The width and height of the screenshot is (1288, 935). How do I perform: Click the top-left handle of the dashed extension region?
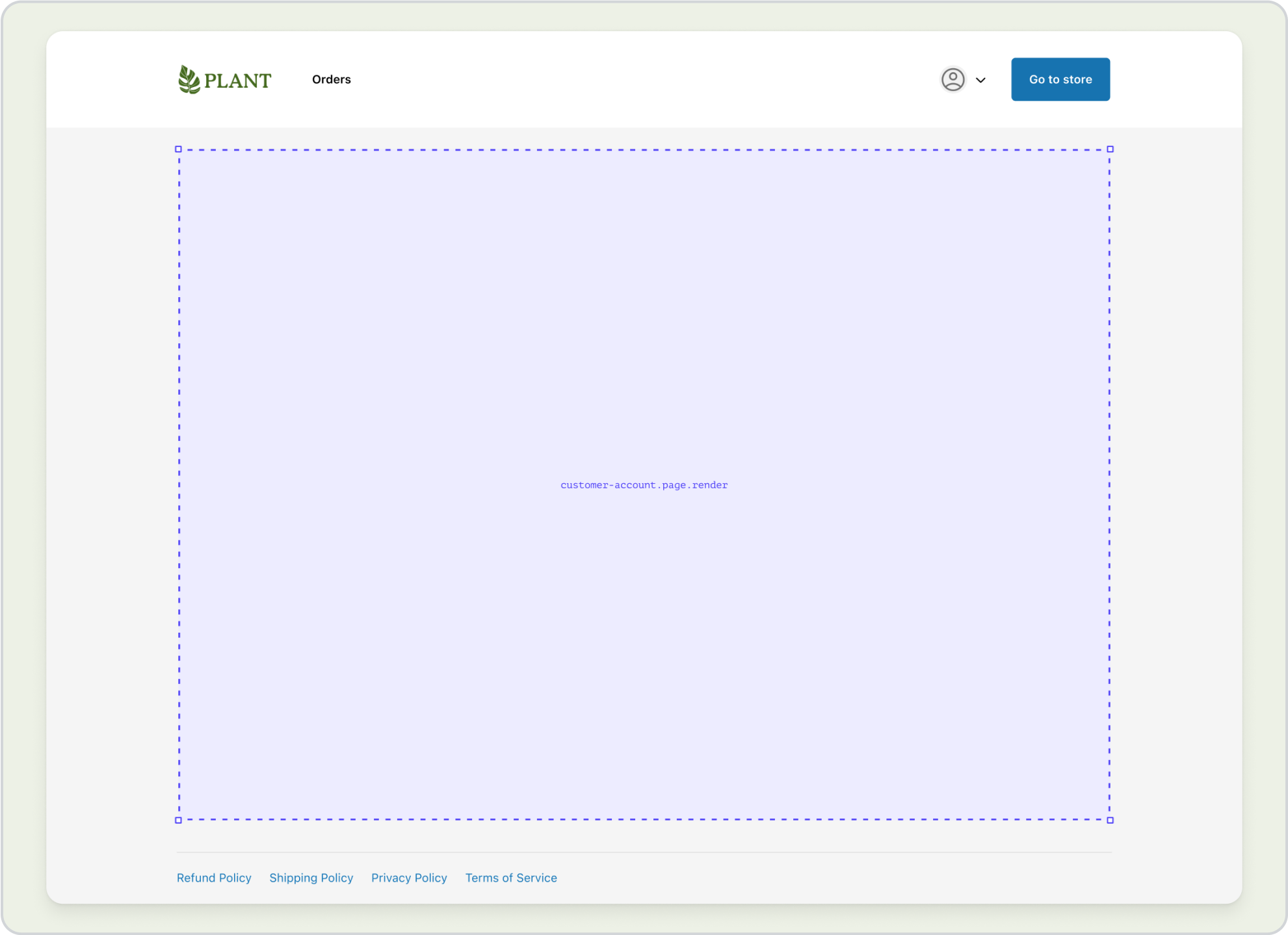pyautogui.click(x=179, y=149)
